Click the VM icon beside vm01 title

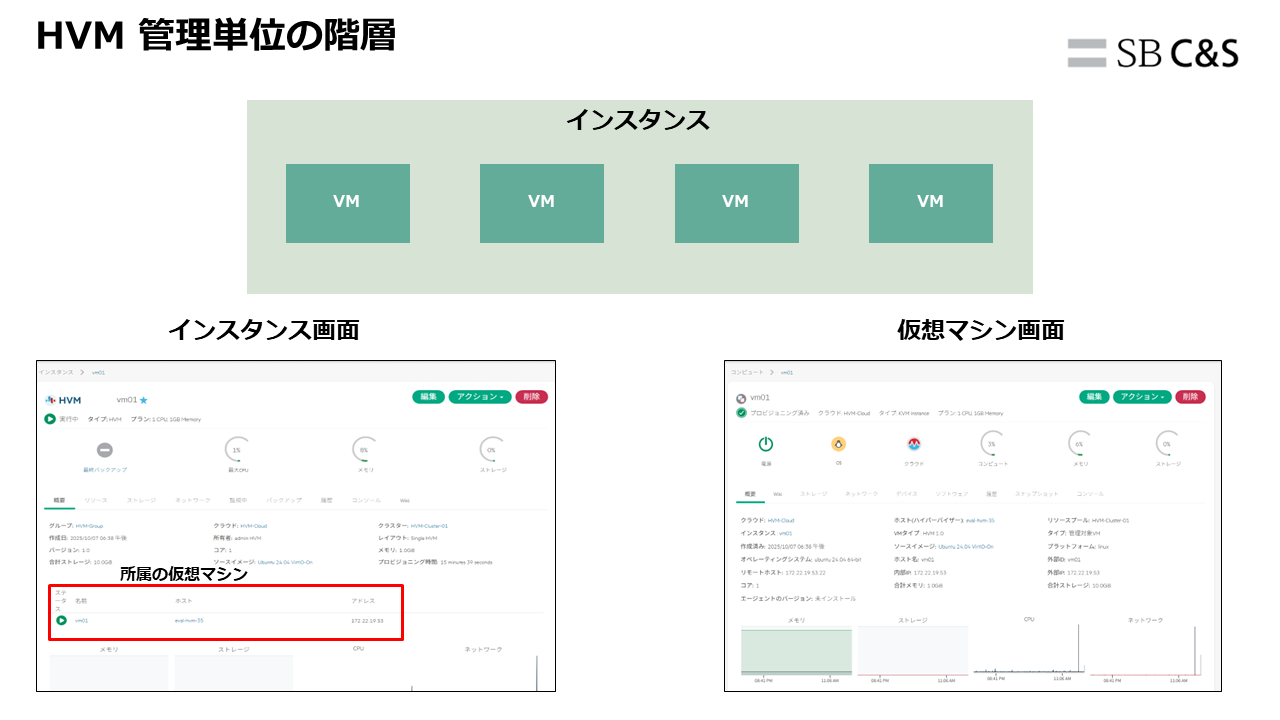click(x=741, y=398)
